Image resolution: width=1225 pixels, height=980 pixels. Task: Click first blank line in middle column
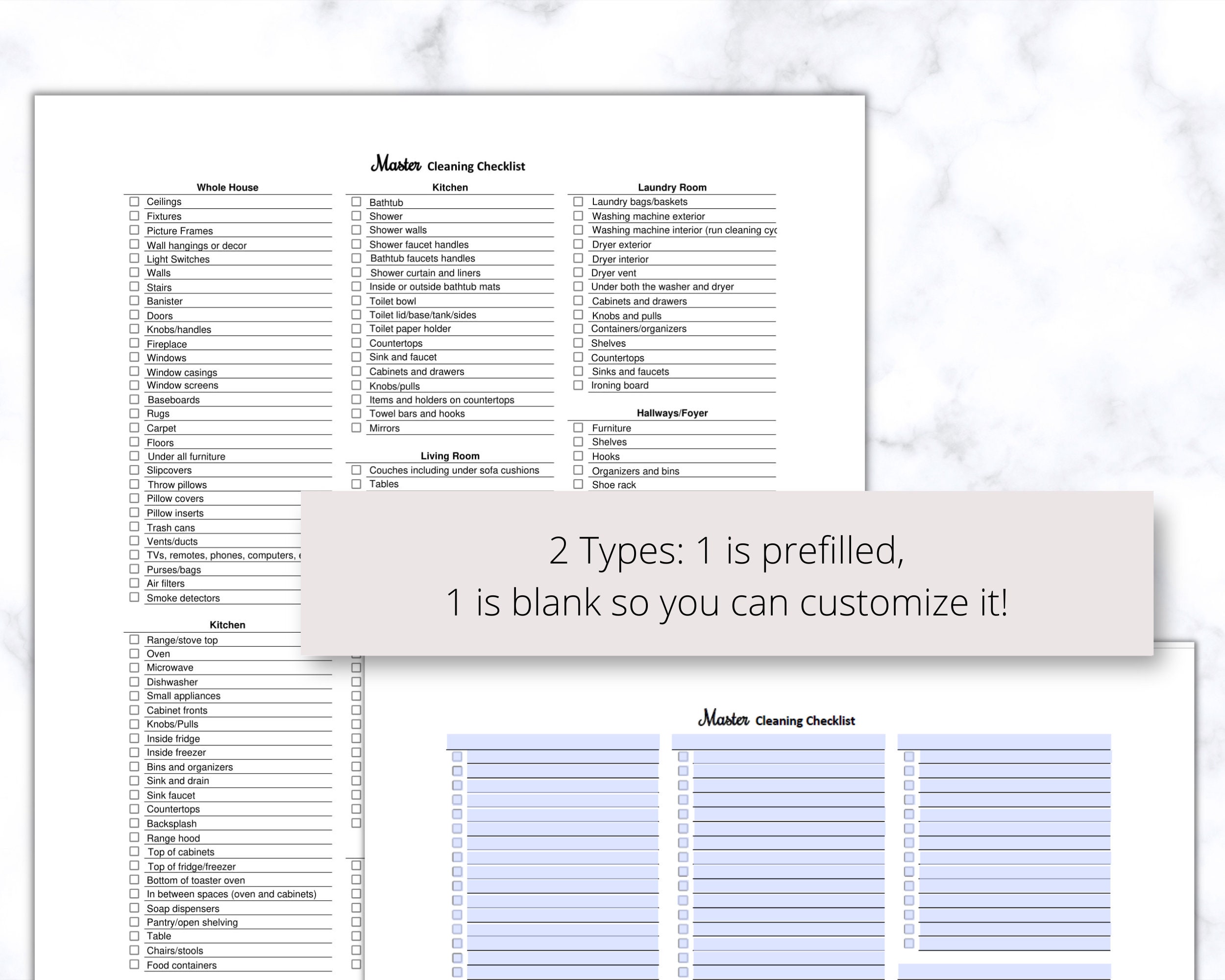788,757
